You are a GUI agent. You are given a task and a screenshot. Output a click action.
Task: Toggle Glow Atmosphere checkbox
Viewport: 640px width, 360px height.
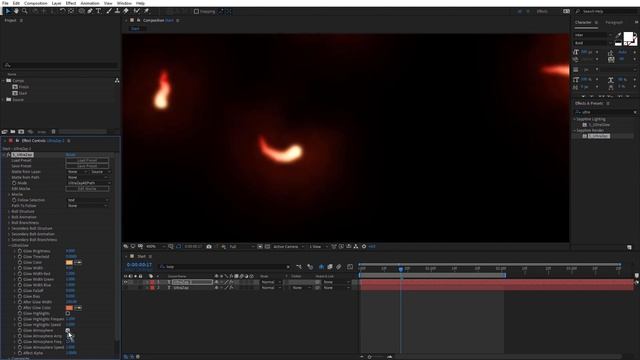pyautogui.click(x=68, y=330)
